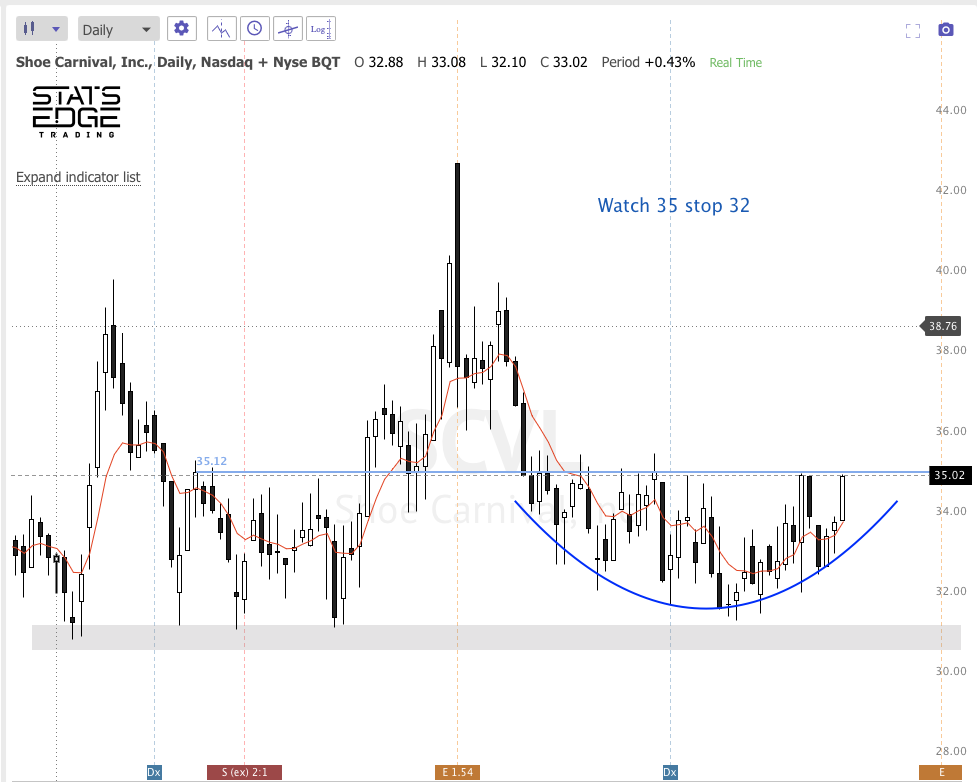Open the Daily timeframe dropdown

(x=117, y=28)
